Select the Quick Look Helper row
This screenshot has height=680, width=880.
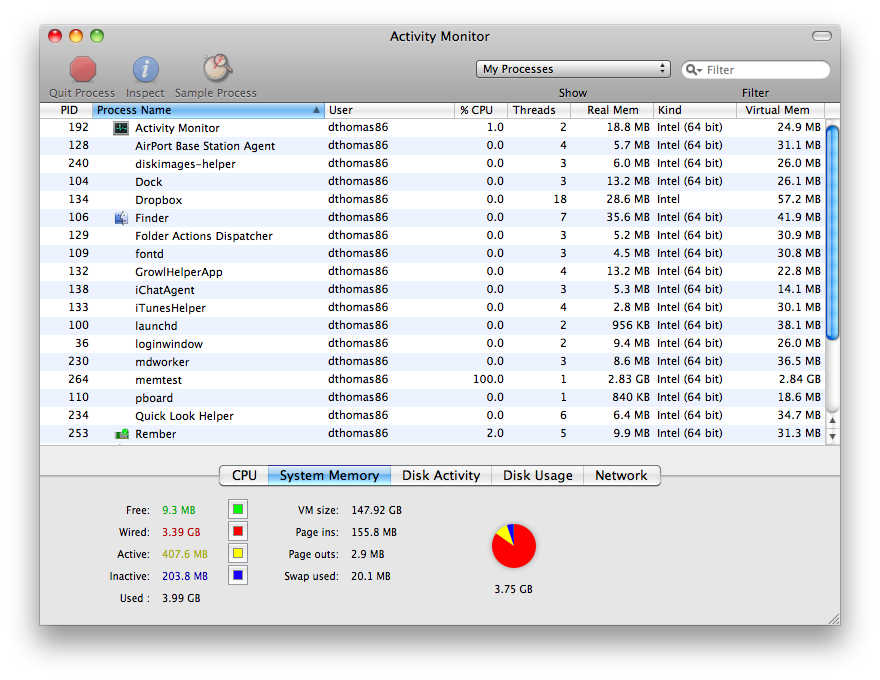433,415
